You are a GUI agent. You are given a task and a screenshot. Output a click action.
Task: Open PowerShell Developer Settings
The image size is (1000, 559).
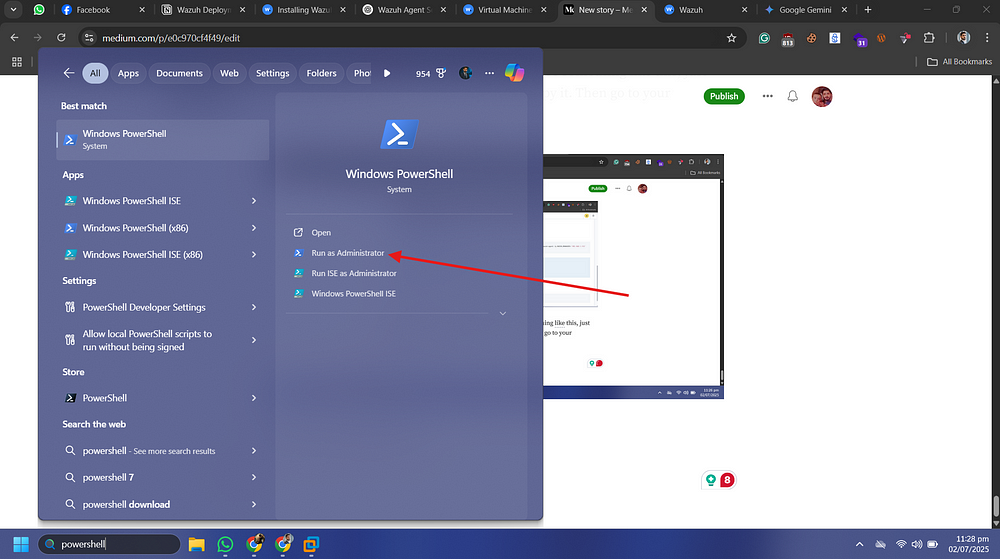[143, 307]
